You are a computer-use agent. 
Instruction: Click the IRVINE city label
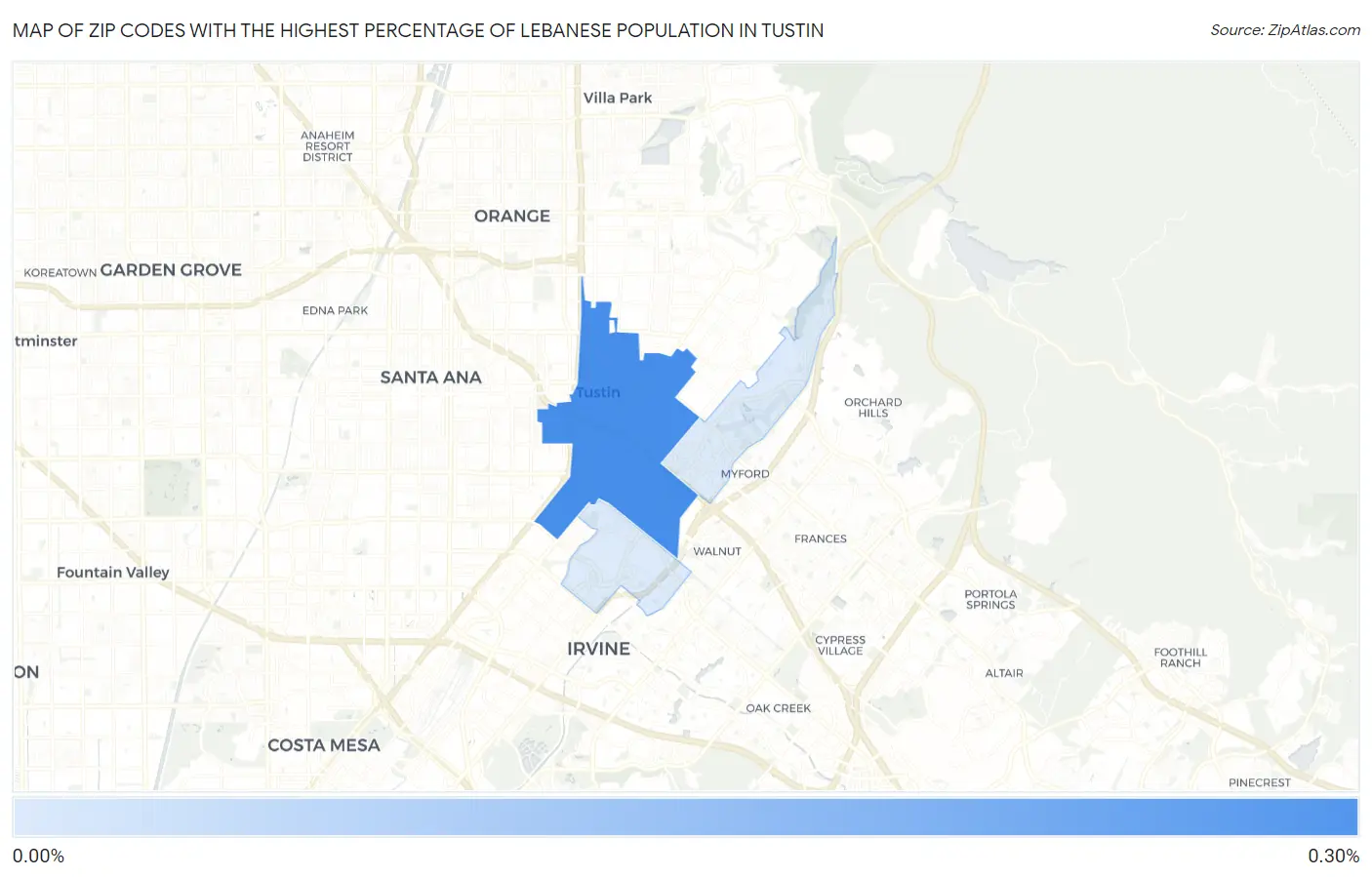598,649
